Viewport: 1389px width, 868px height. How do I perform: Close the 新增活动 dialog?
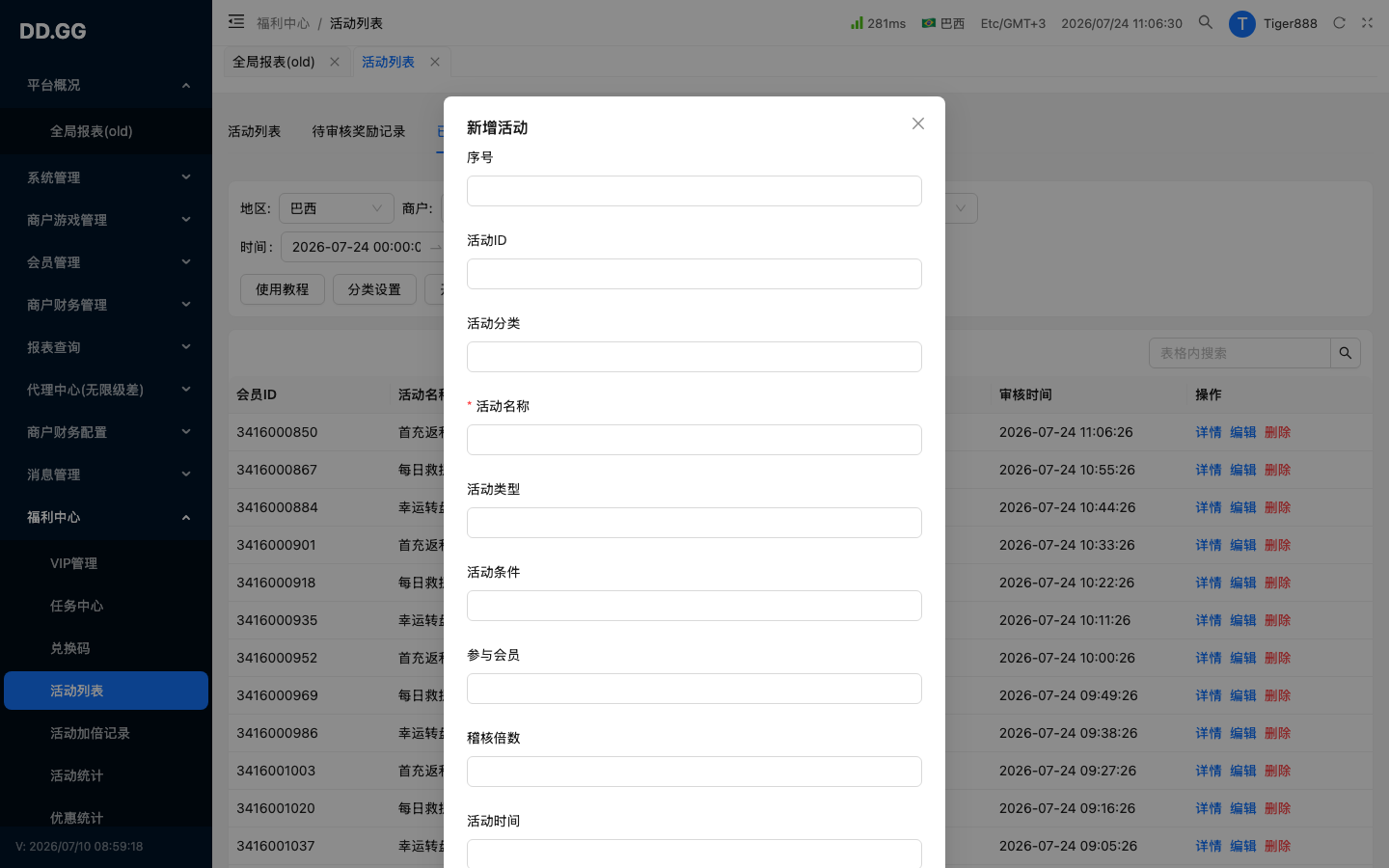pyautogui.click(x=918, y=123)
